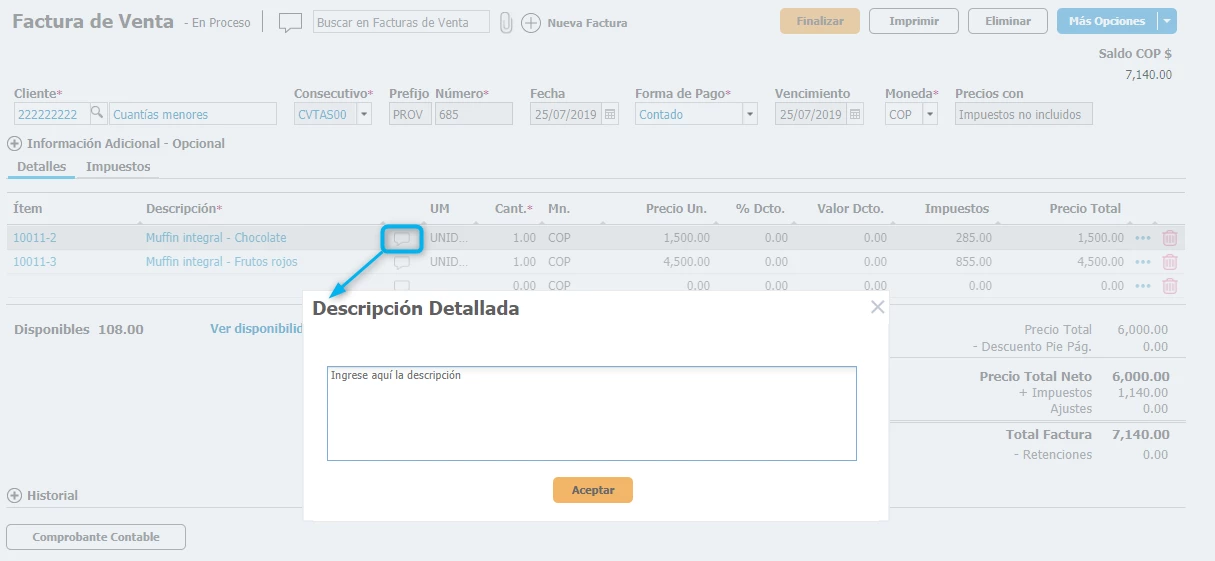Viewport: 1215px width, 561px height.
Task: Click the magnifier icon in Cliente field
Action: [97, 114]
